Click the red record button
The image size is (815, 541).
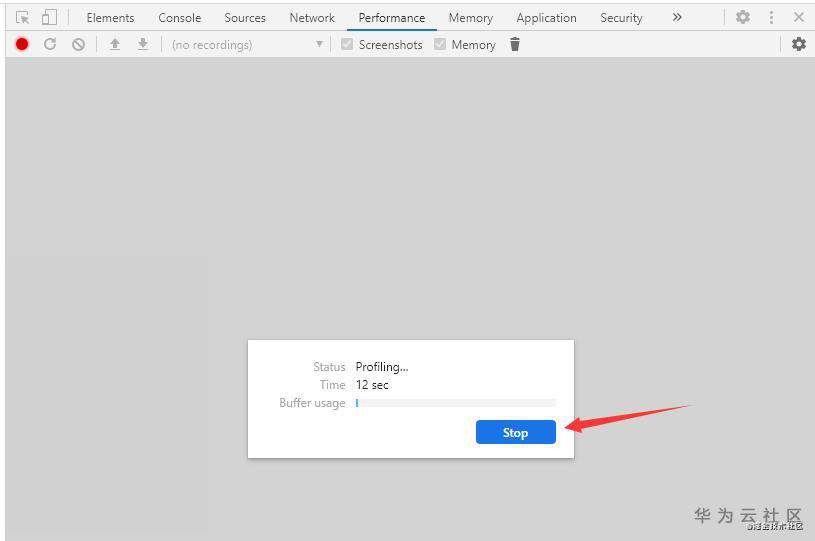point(22,44)
